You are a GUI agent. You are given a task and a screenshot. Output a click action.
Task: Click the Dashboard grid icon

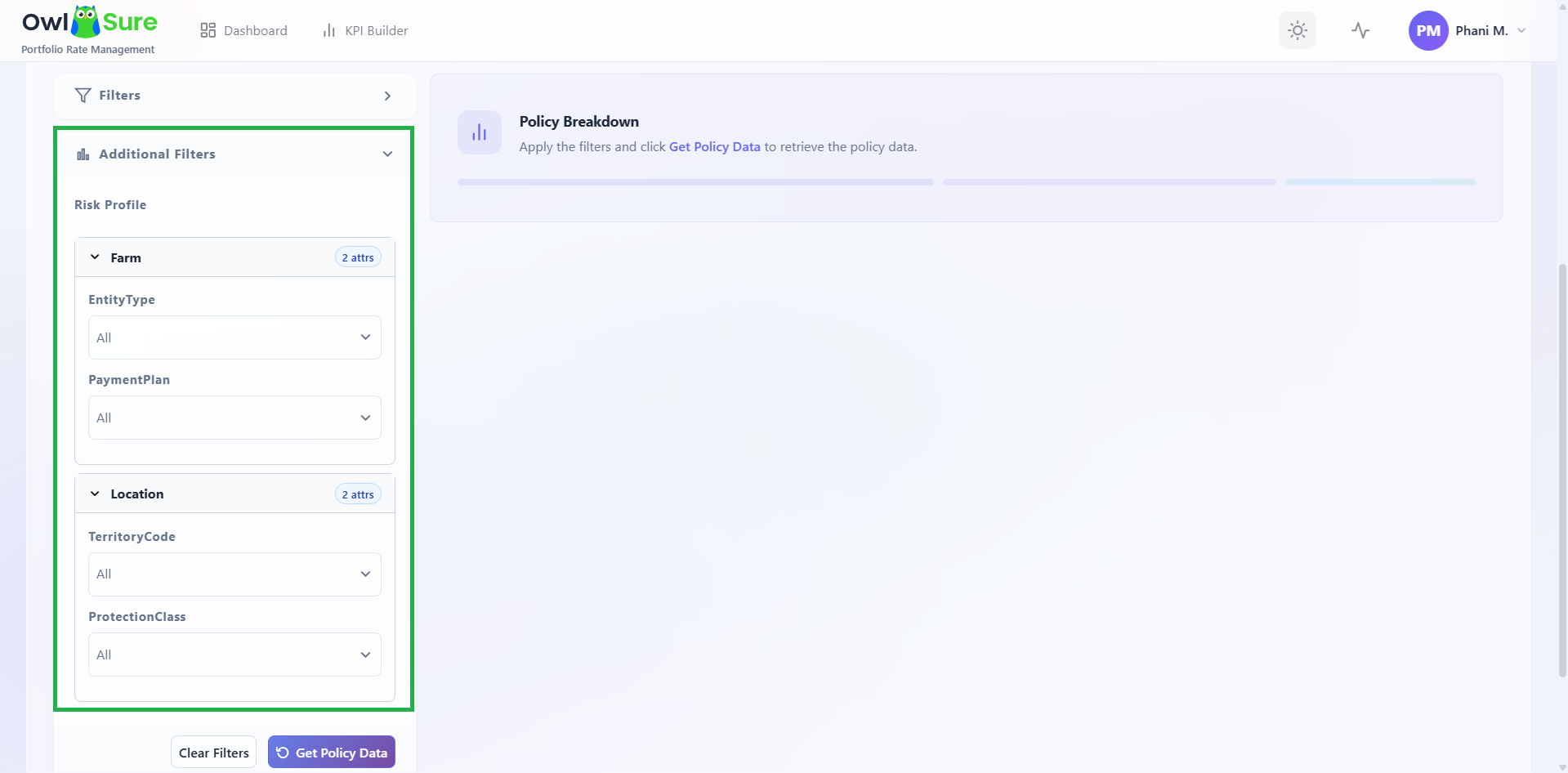[208, 30]
